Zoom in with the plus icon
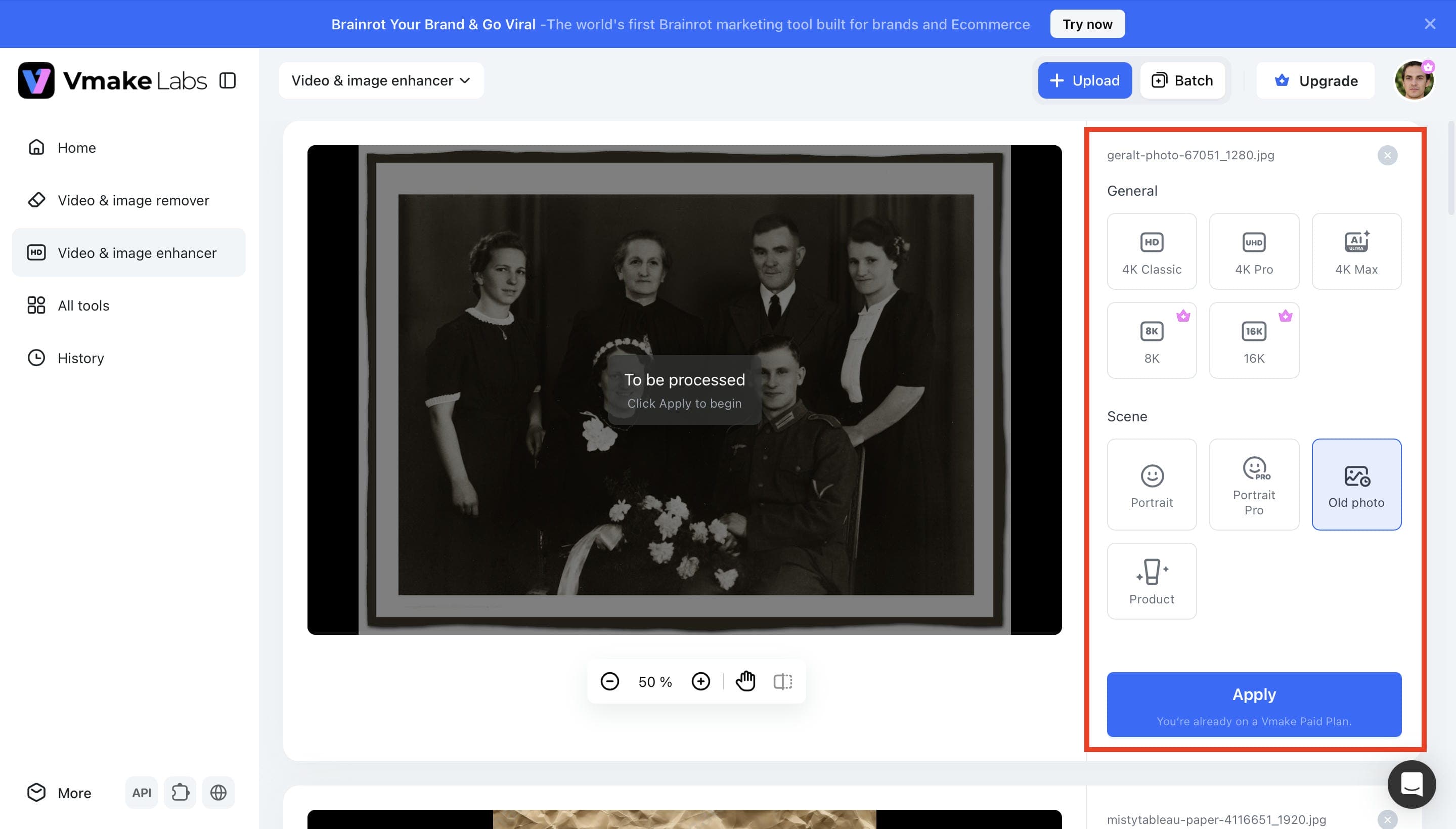 [700, 681]
